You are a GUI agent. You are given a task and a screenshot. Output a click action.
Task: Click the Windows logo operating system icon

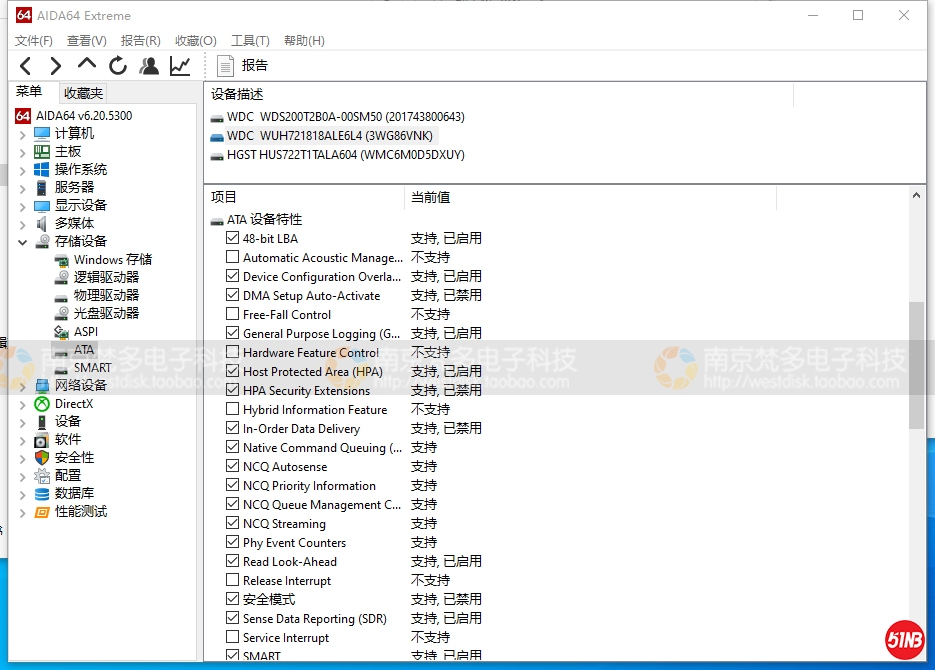point(42,169)
